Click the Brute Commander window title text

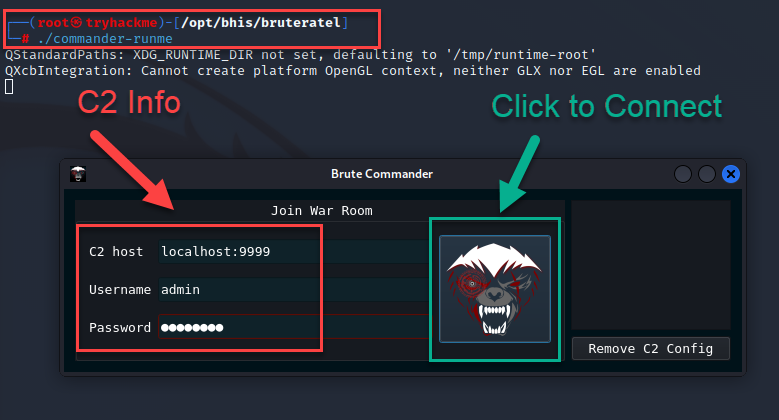(381, 174)
